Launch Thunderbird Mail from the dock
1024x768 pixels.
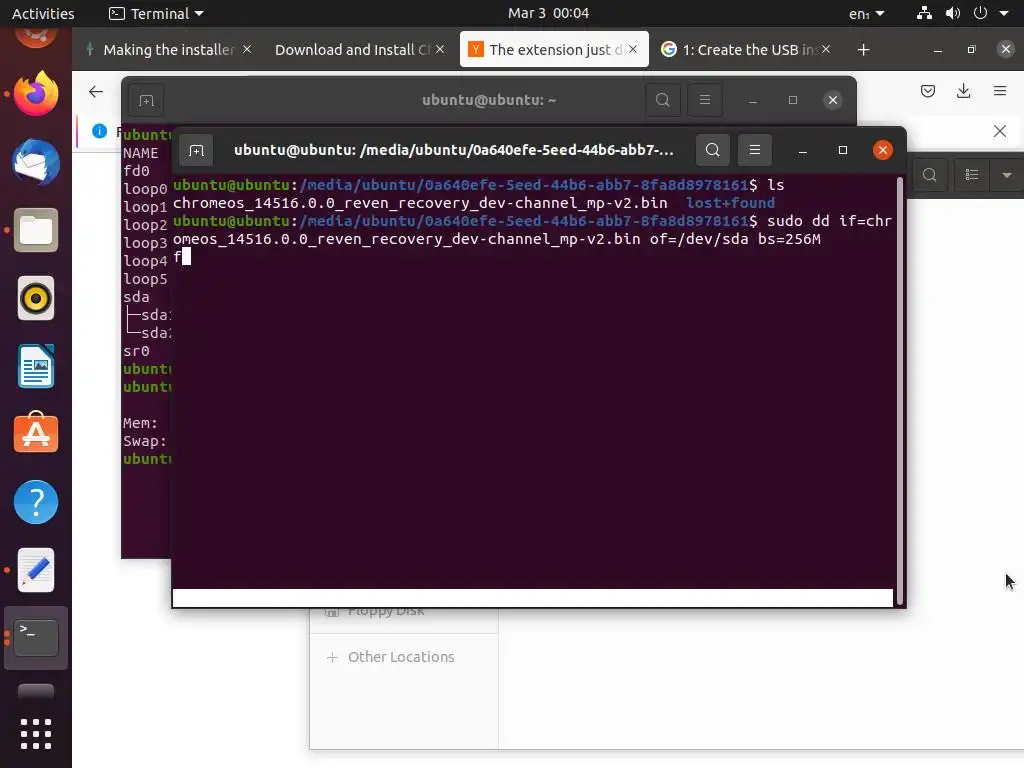(x=36, y=162)
